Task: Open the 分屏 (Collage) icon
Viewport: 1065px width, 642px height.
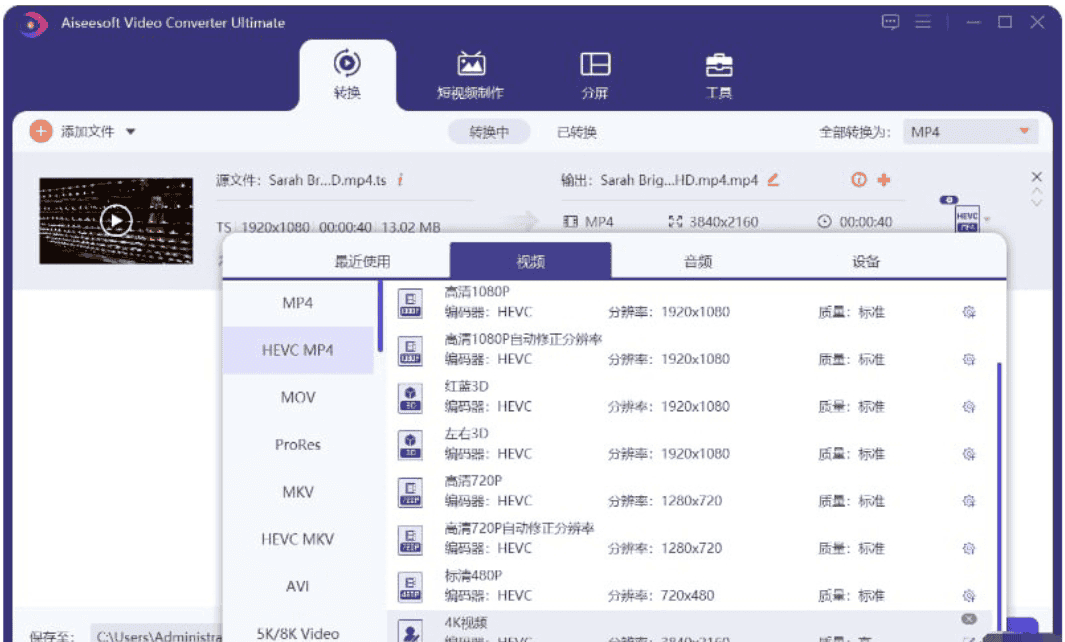Action: point(595,65)
